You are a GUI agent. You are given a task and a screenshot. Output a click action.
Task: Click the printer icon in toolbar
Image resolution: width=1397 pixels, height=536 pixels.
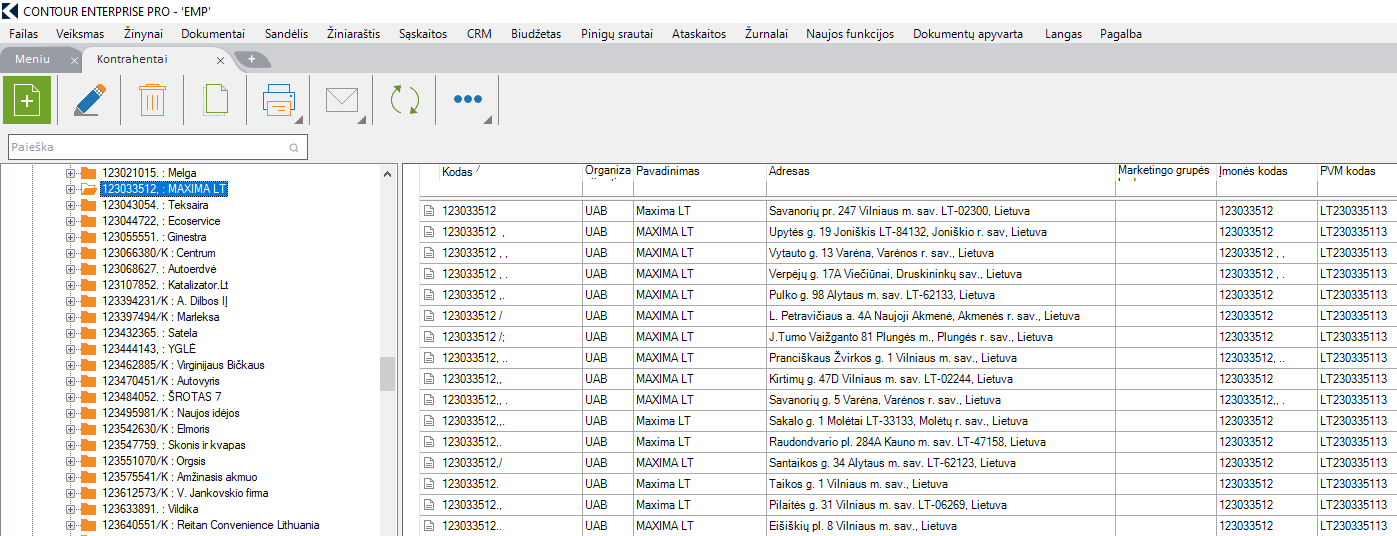point(278,101)
